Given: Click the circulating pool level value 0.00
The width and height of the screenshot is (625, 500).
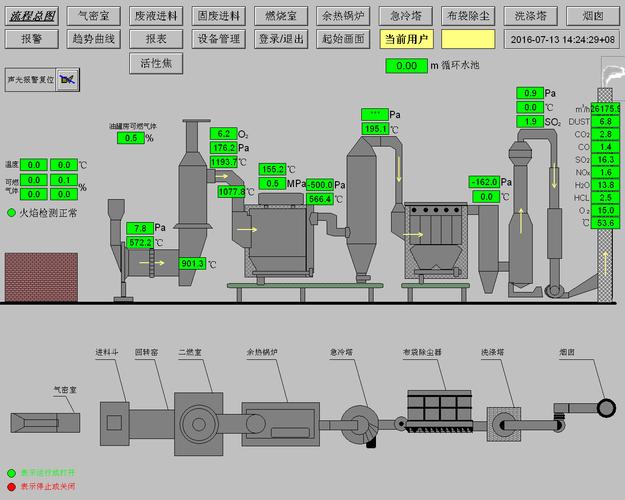Looking at the screenshot, I should click(407, 66).
